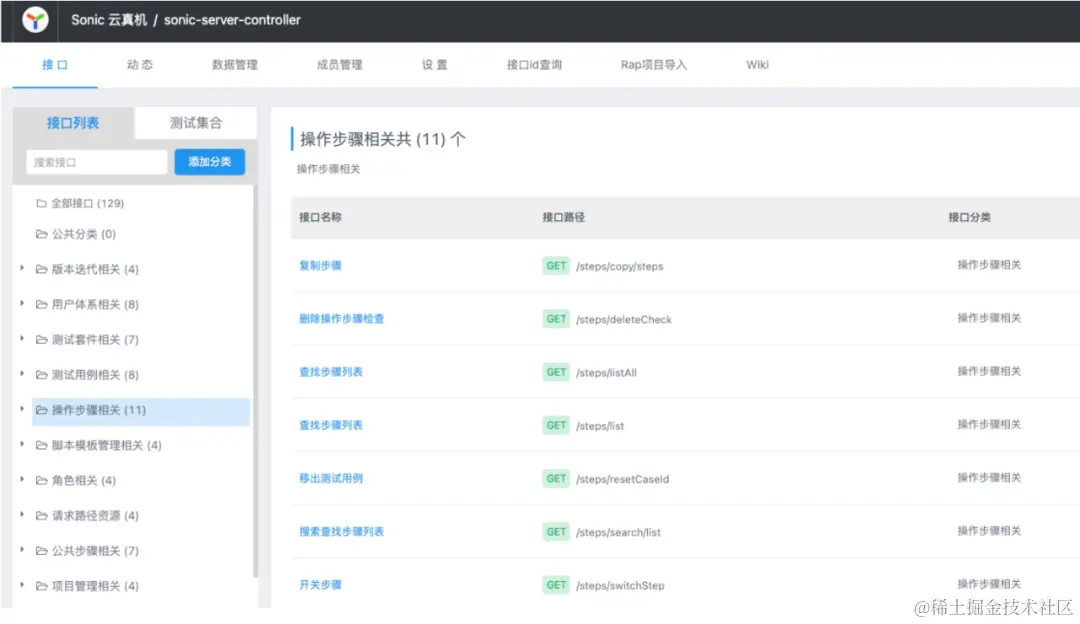Screen dimensions: 1080x624
Task: Open the 动态 tab
Action: pos(140,65)
